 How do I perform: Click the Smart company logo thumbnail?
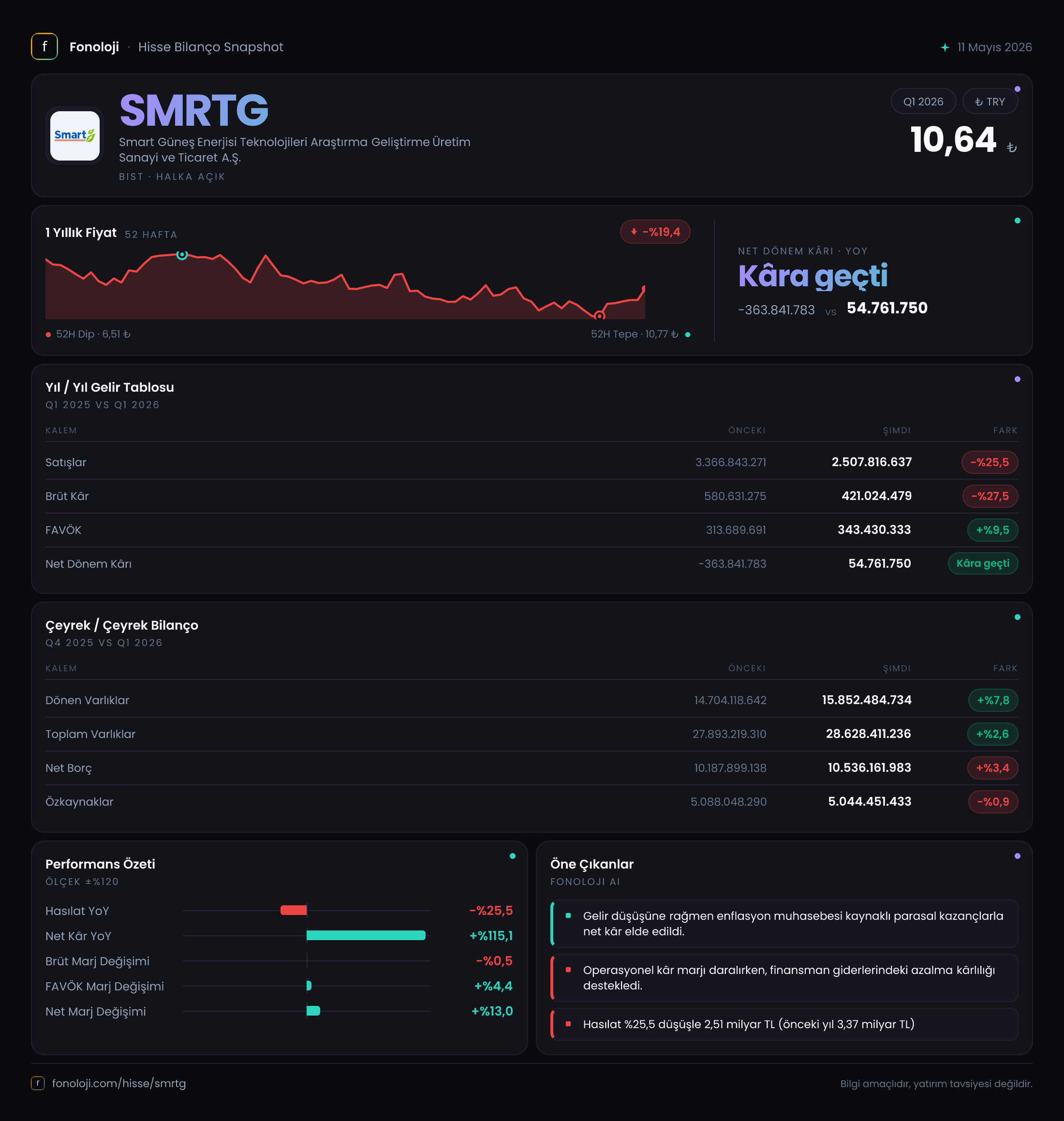click(75, 135)
